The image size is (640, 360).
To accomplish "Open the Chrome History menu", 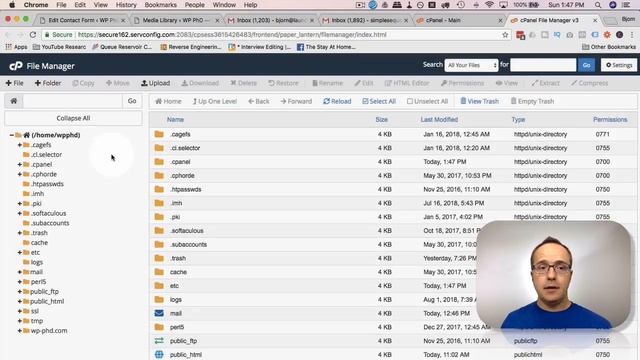I will point(126,5).
